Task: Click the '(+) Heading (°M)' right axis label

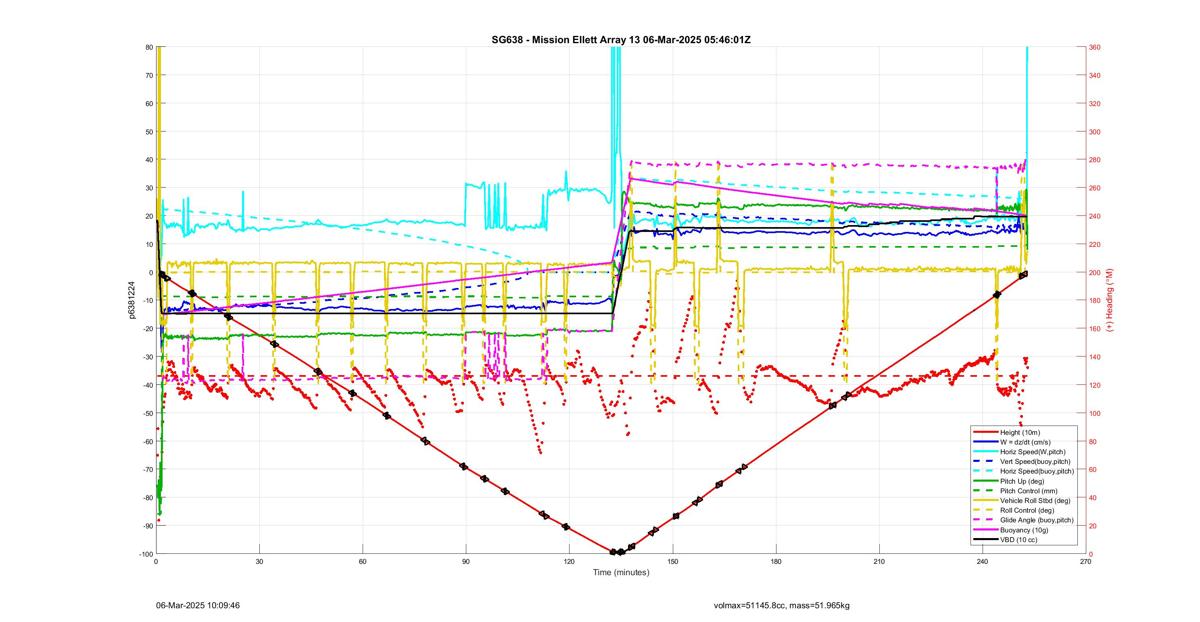Action: point(1108,300)
